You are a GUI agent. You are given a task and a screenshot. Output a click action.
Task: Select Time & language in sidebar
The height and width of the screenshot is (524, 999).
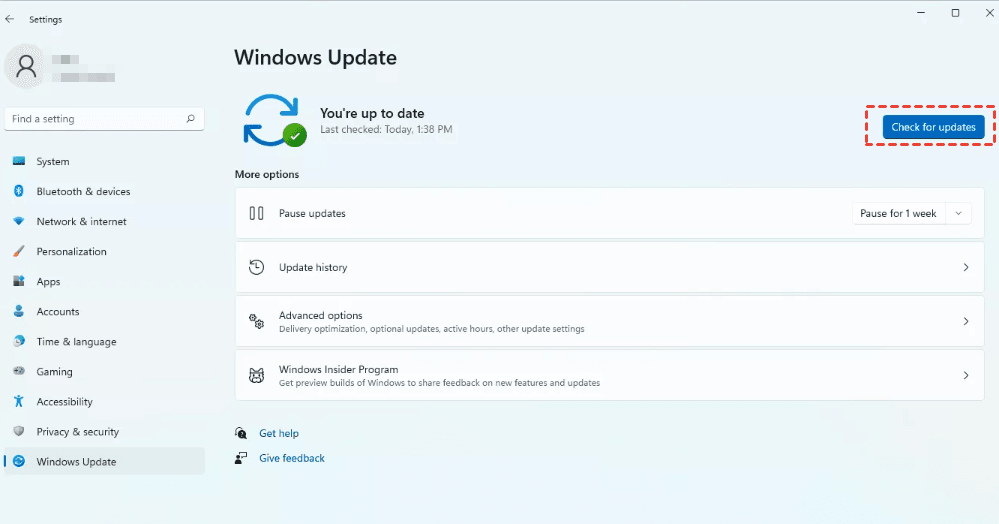pyautogui.click(x=76, y=342)
